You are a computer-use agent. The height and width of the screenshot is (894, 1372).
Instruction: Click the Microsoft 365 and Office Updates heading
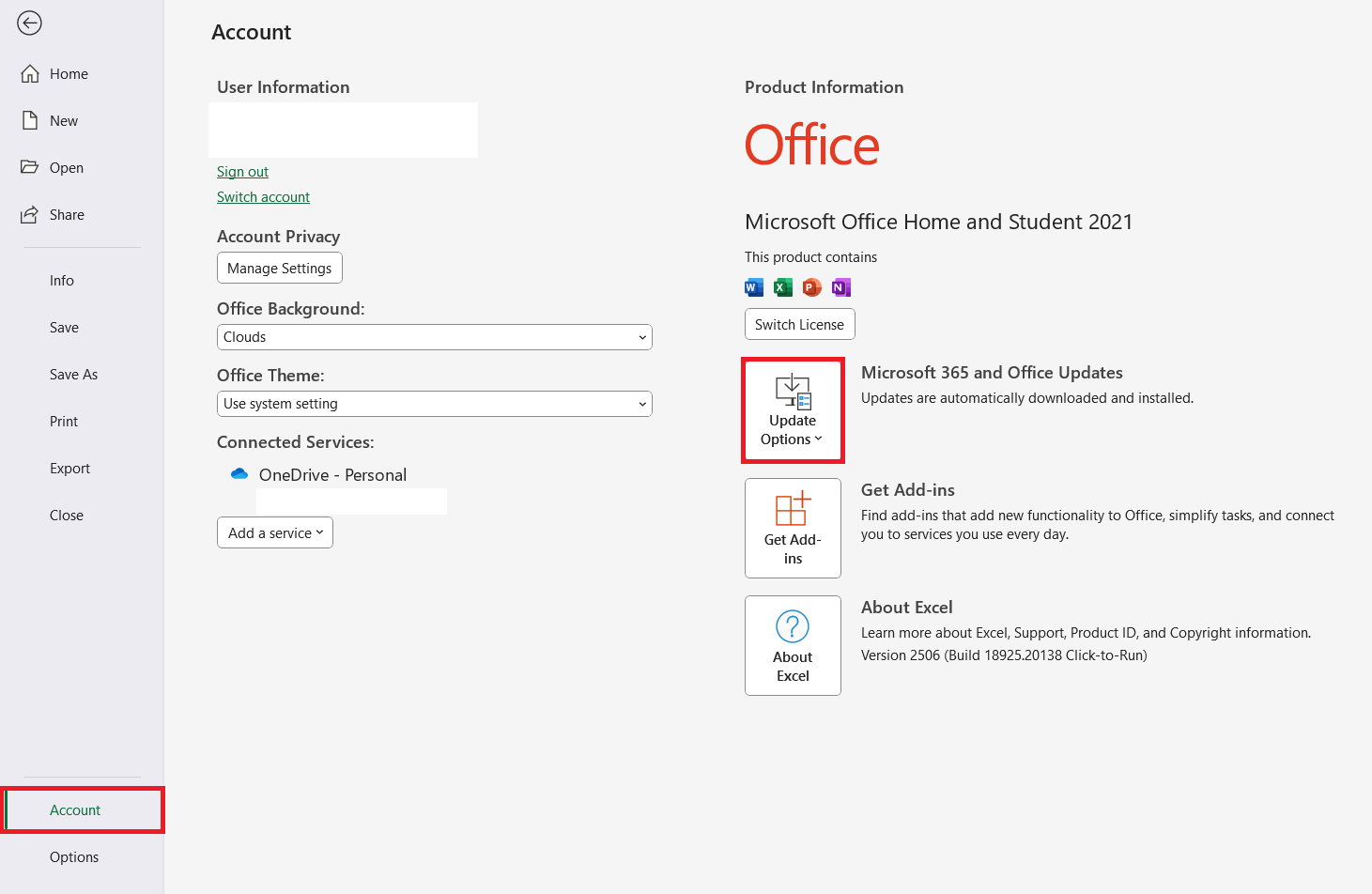point(992,373)
